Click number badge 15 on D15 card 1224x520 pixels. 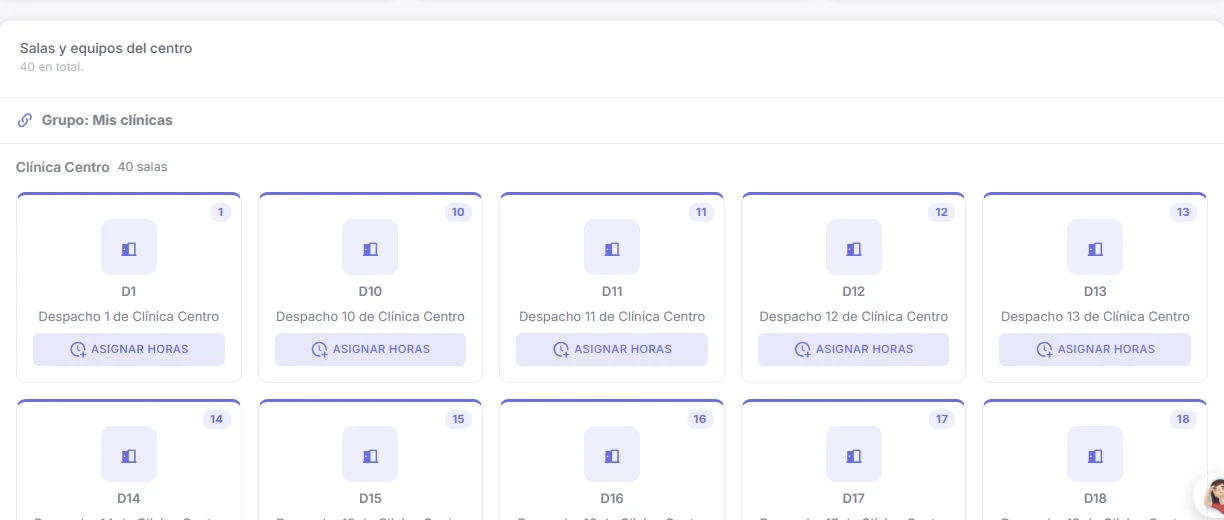click(x=458, y=419)
